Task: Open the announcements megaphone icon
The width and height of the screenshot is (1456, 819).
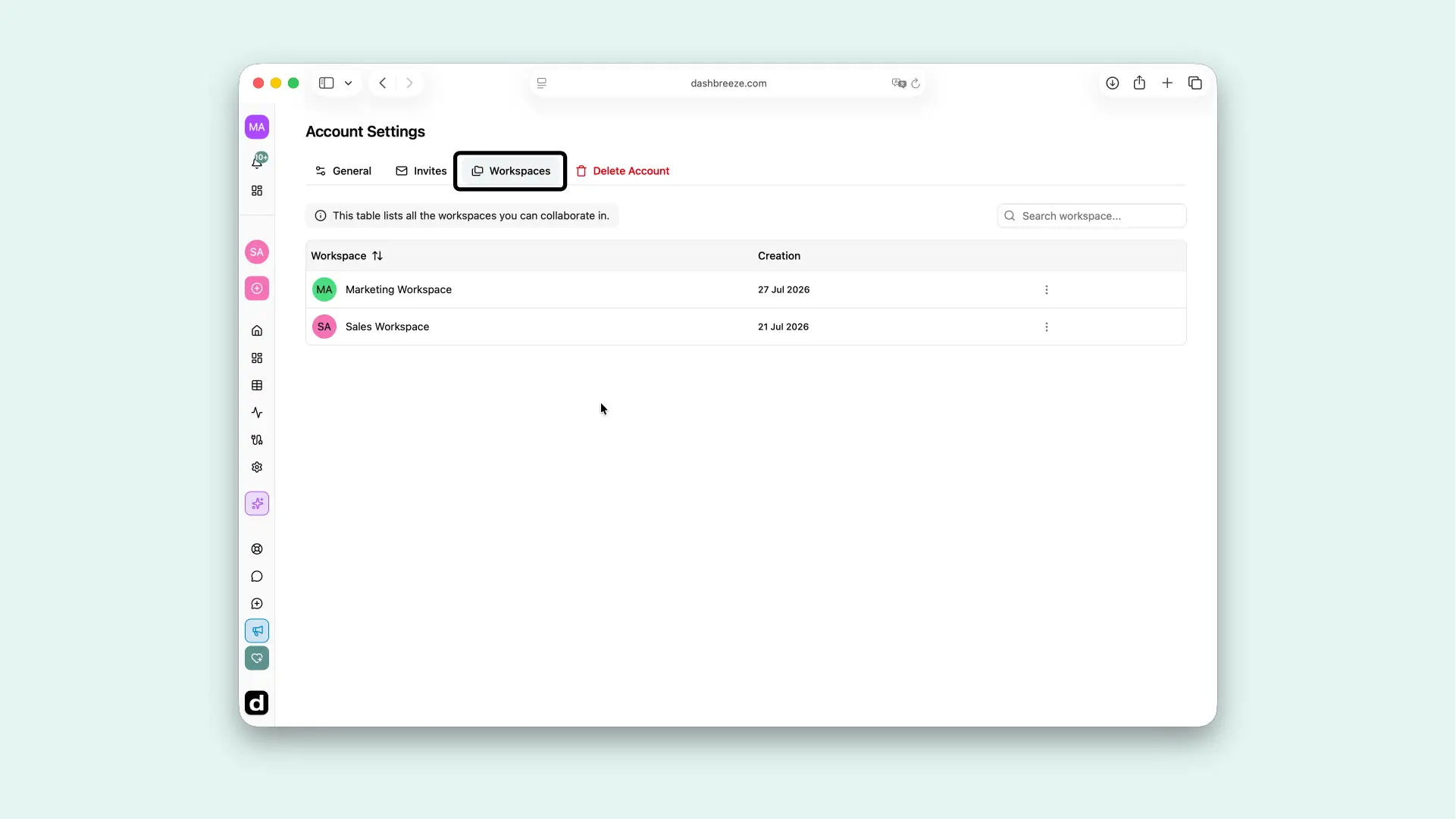Action: coord(257,631)
